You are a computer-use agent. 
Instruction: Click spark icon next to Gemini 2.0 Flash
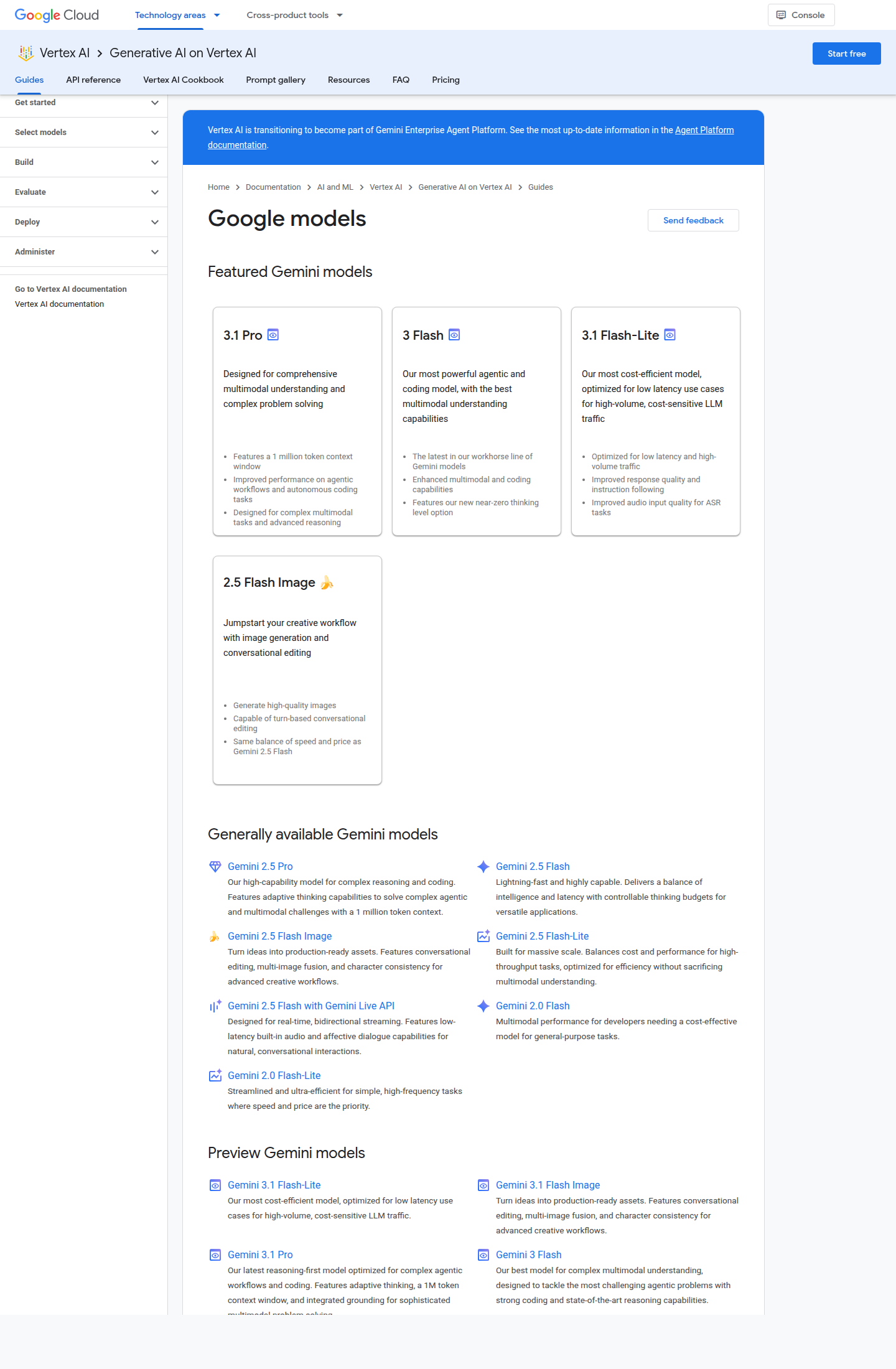point(483,1006)
